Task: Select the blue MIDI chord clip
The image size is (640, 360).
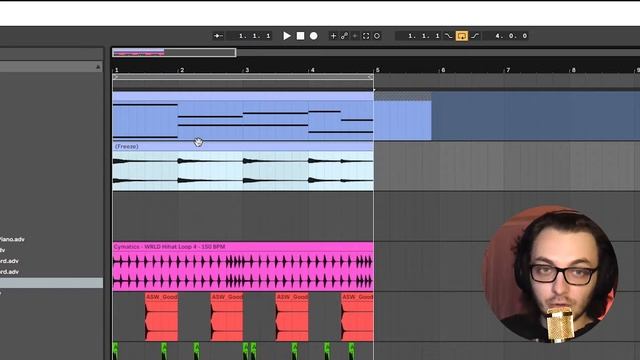Action: coord(243,116)
